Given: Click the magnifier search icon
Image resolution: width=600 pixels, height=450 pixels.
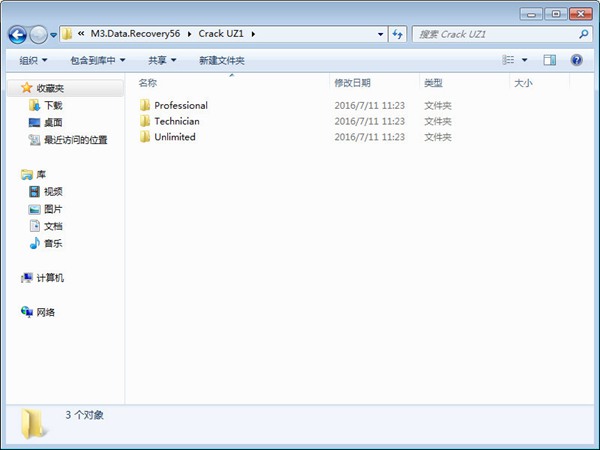Looking at the screenshot, I should 584,34.
